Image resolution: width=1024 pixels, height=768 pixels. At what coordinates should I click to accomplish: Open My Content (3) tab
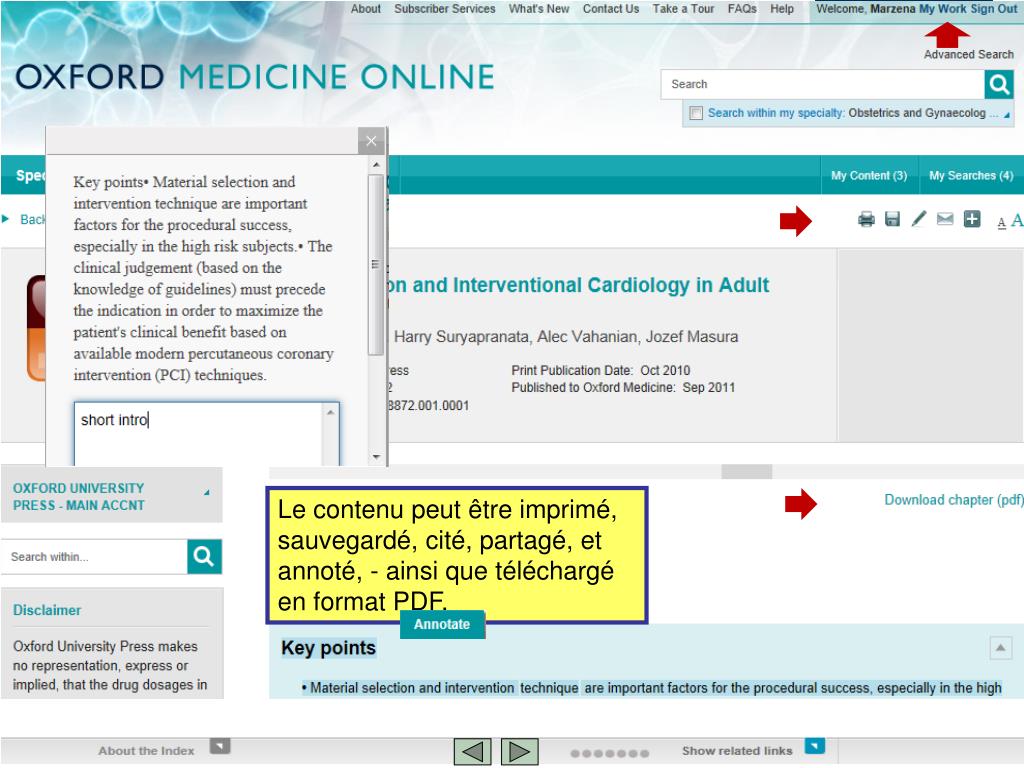(869, 175)
